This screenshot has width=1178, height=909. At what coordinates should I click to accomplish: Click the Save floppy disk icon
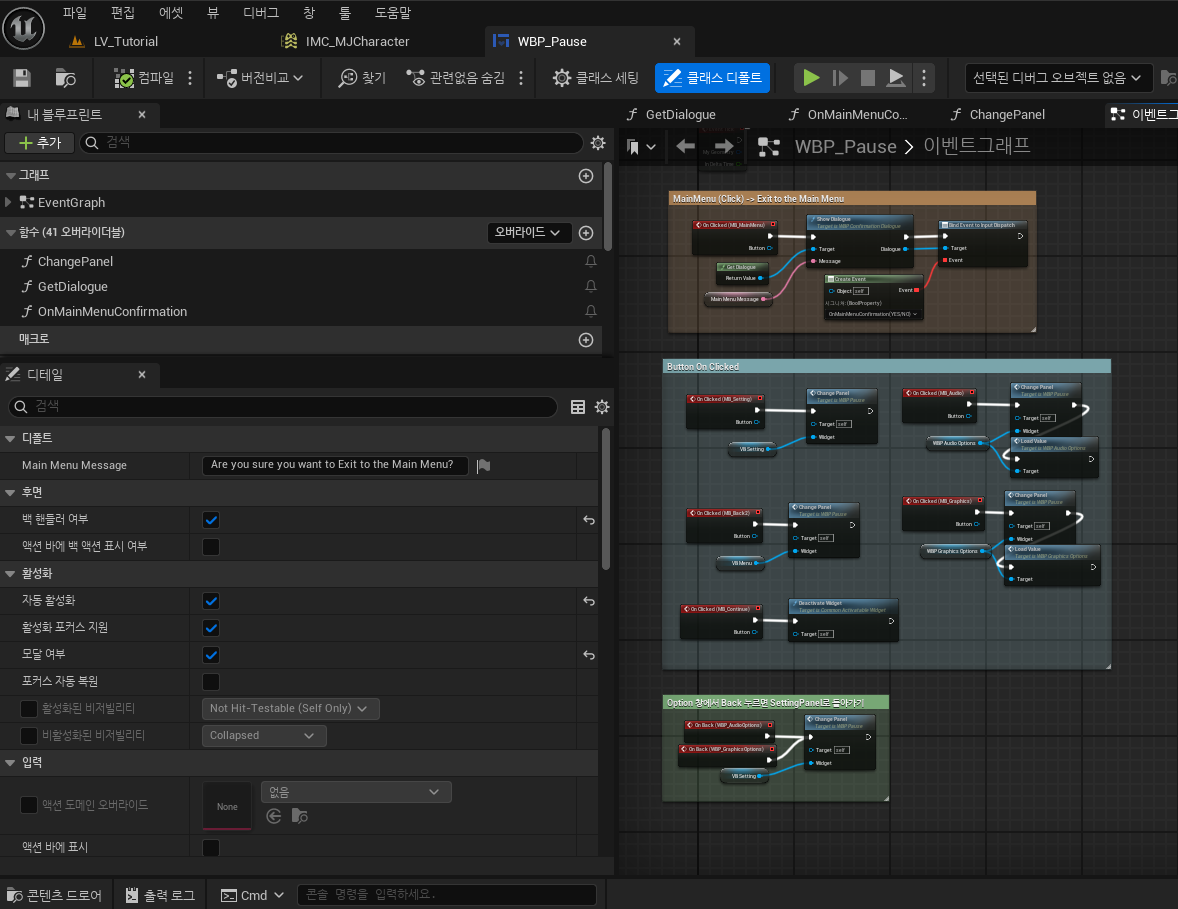click(x=22, y=78)
